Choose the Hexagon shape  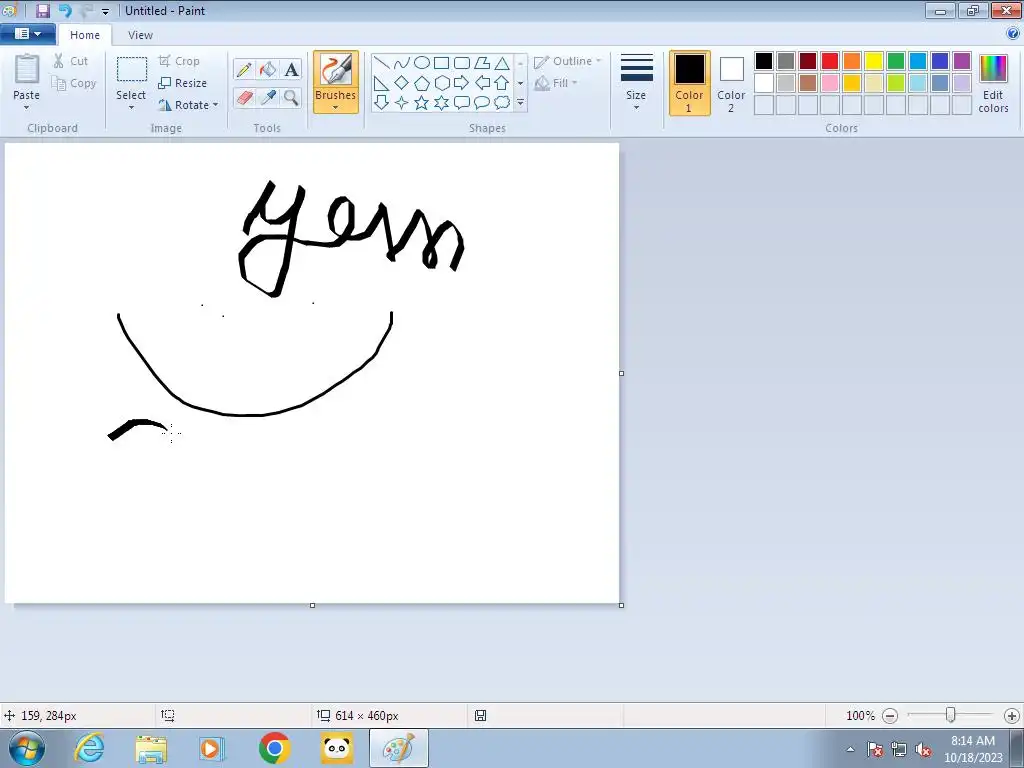(441, 83)
